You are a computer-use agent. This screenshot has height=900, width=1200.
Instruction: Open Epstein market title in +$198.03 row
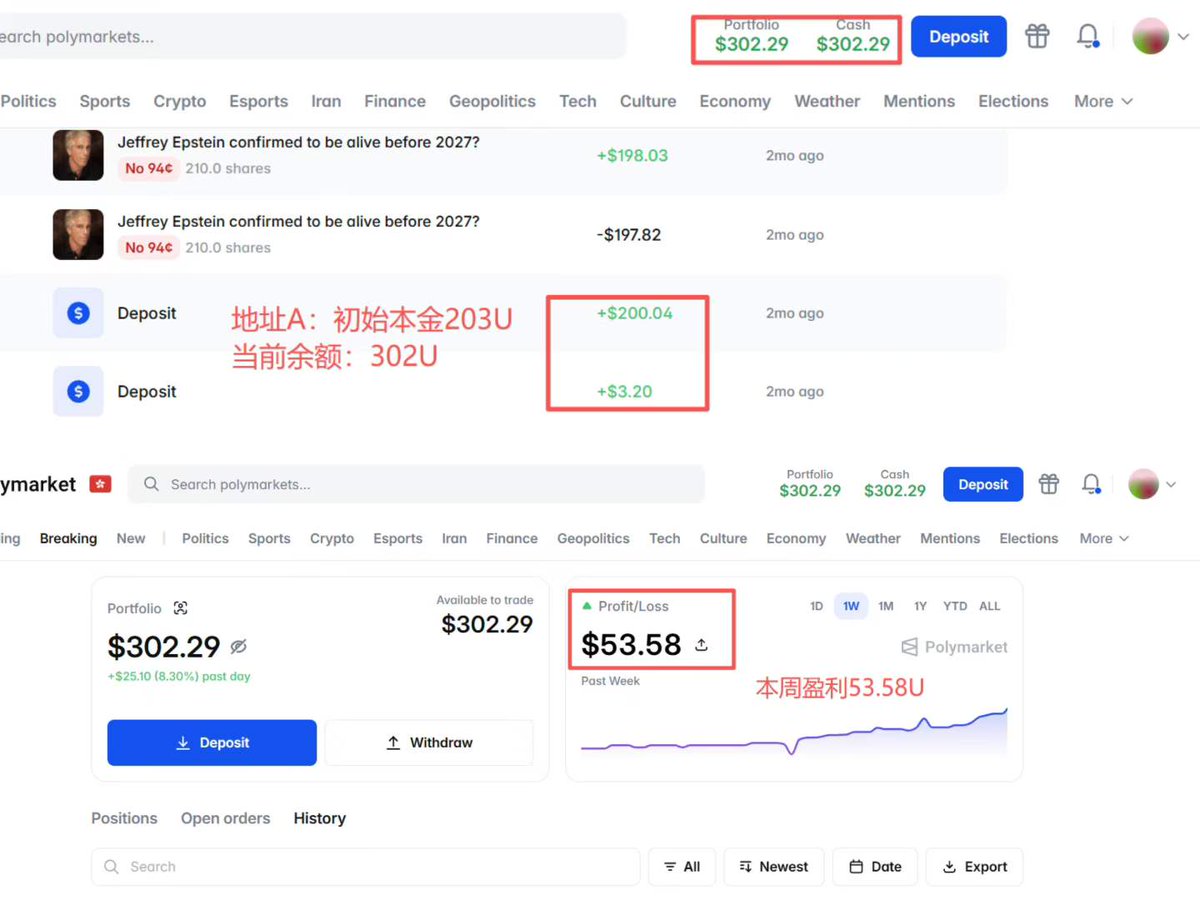[x=298, y=142]
